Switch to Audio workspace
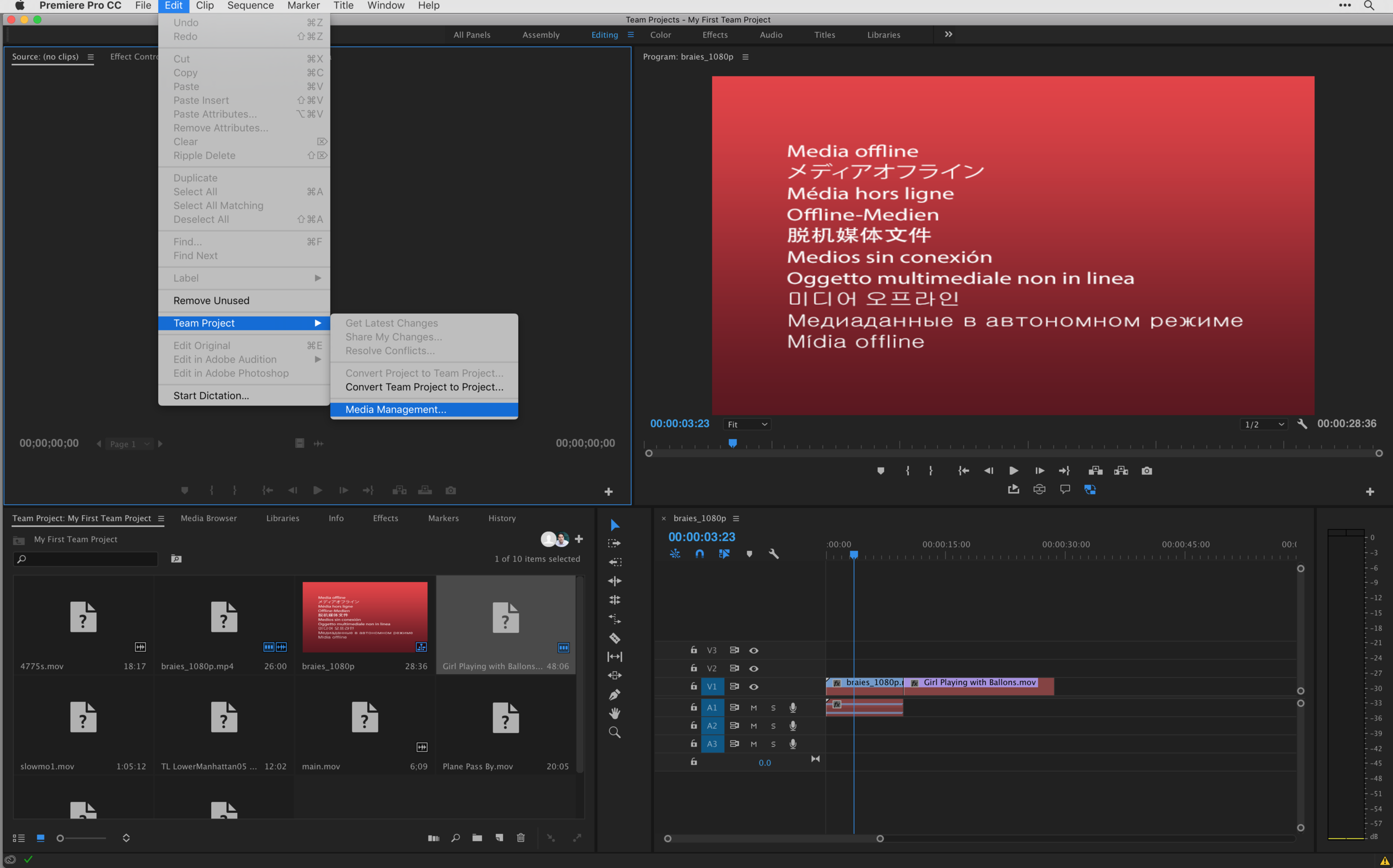 (771, 35)
